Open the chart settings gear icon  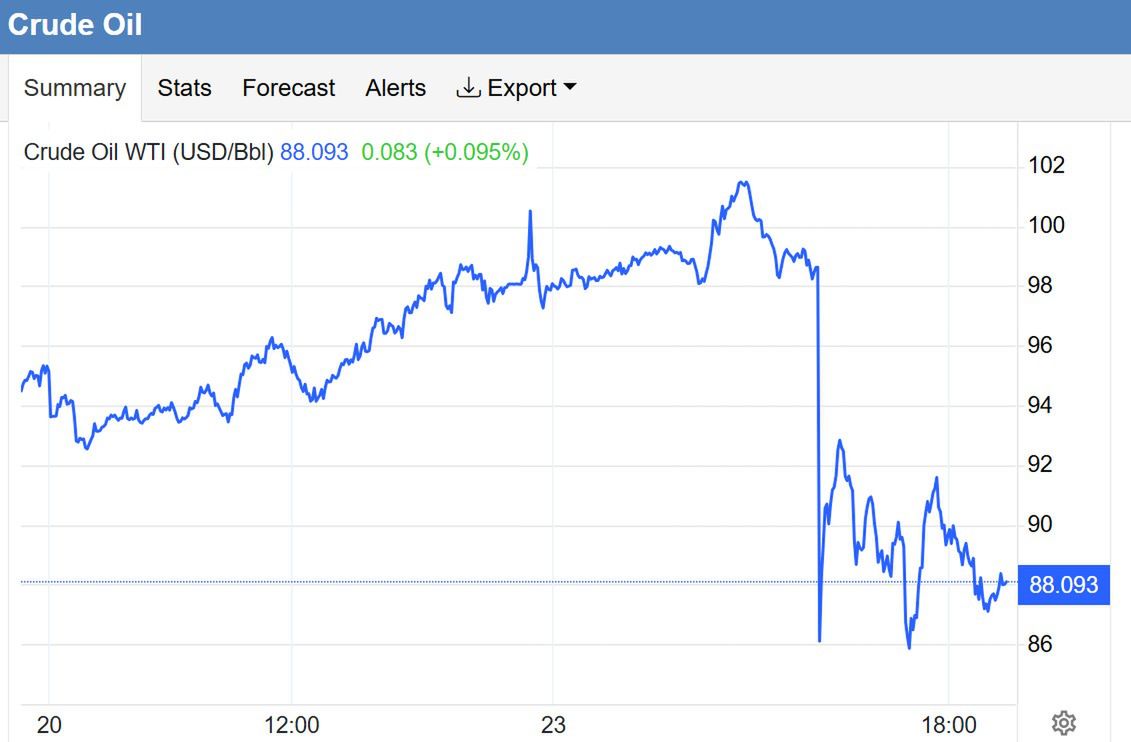click(x=1062, y=720)
